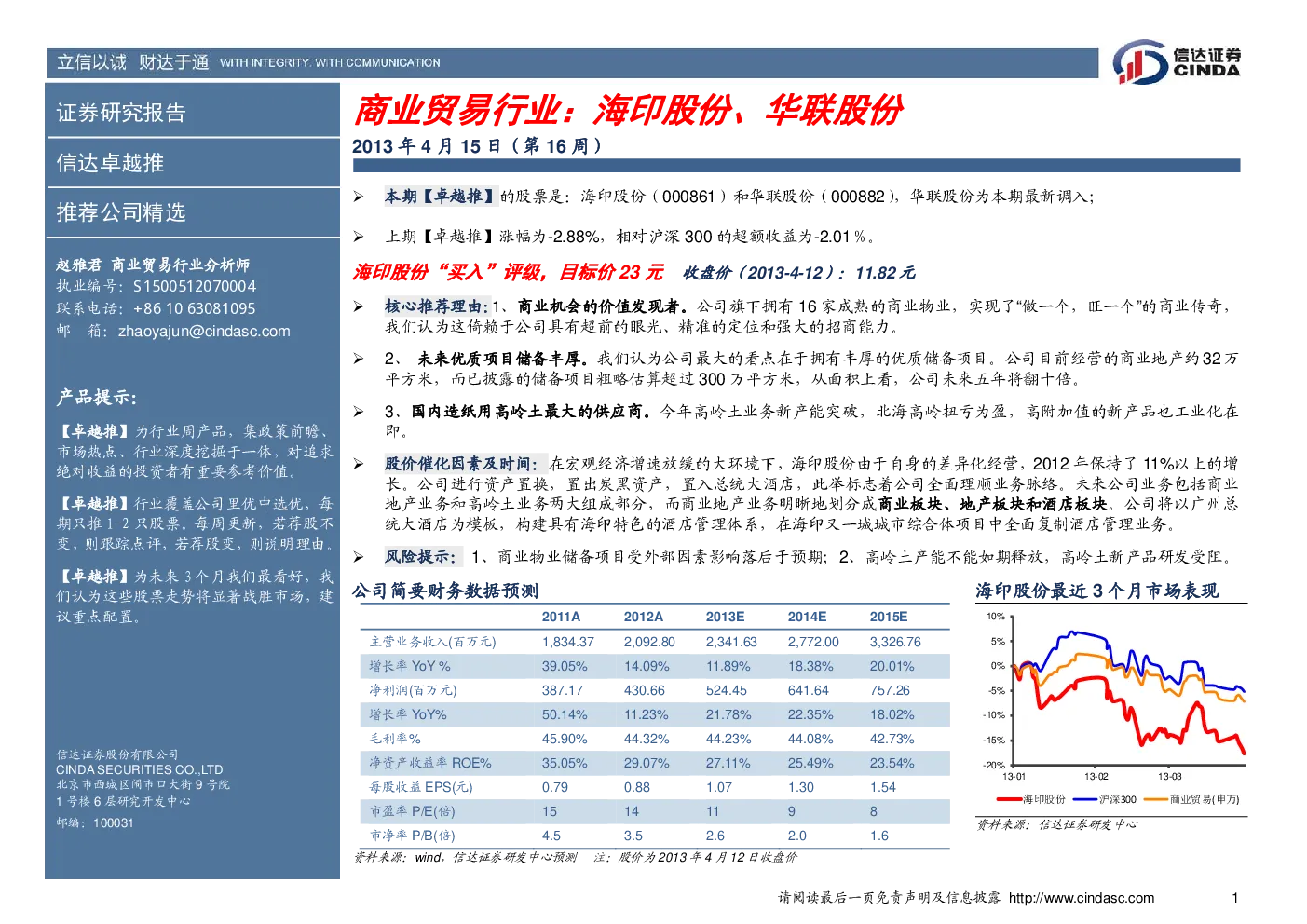This screenshot has height=924, width=1307.
Task: Click the 2013E column header
Action: pyautogui.click(x=725, y=617)
